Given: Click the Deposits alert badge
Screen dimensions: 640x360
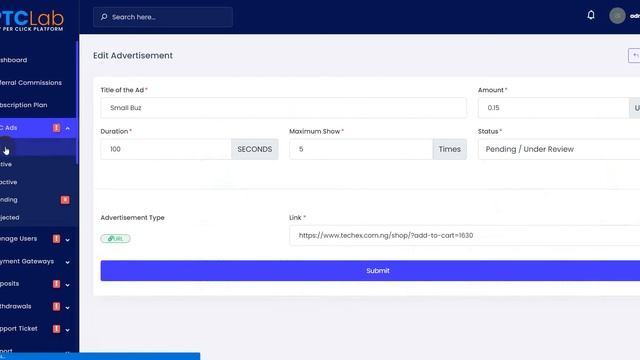Looking at the screenshot, I should tap(56, 284).
